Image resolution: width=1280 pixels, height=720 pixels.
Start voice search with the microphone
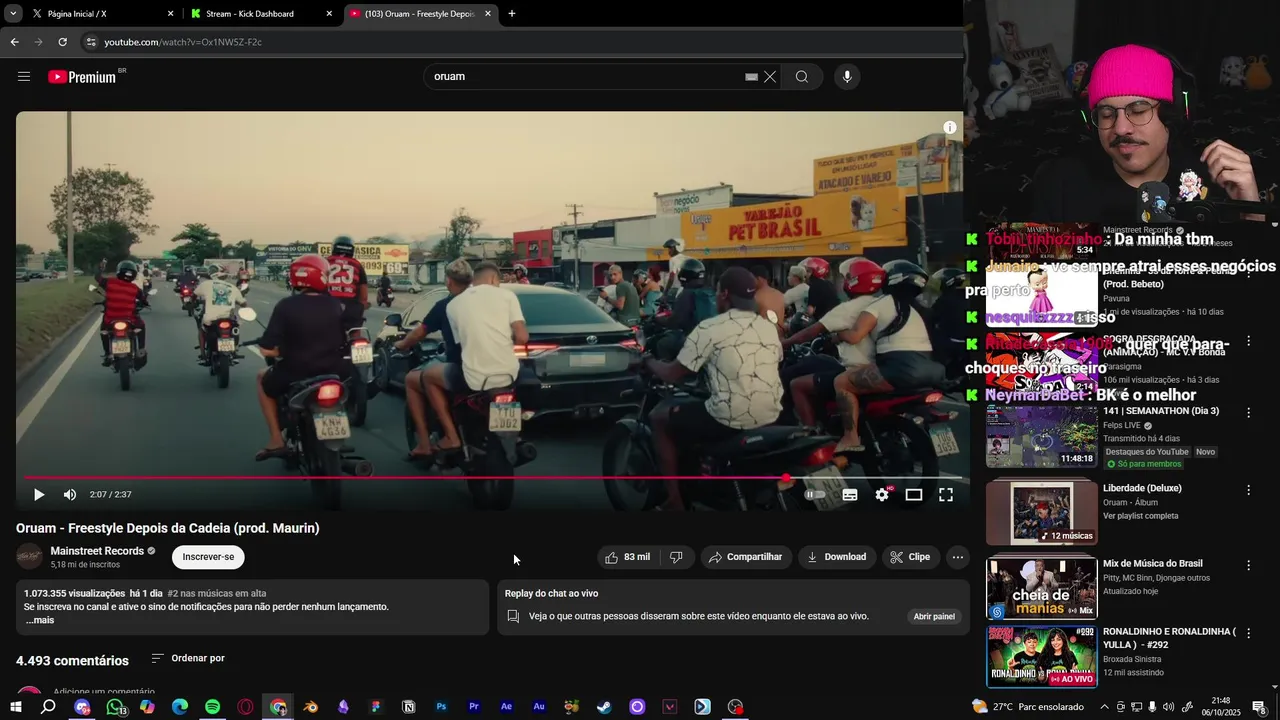[847, 76]
